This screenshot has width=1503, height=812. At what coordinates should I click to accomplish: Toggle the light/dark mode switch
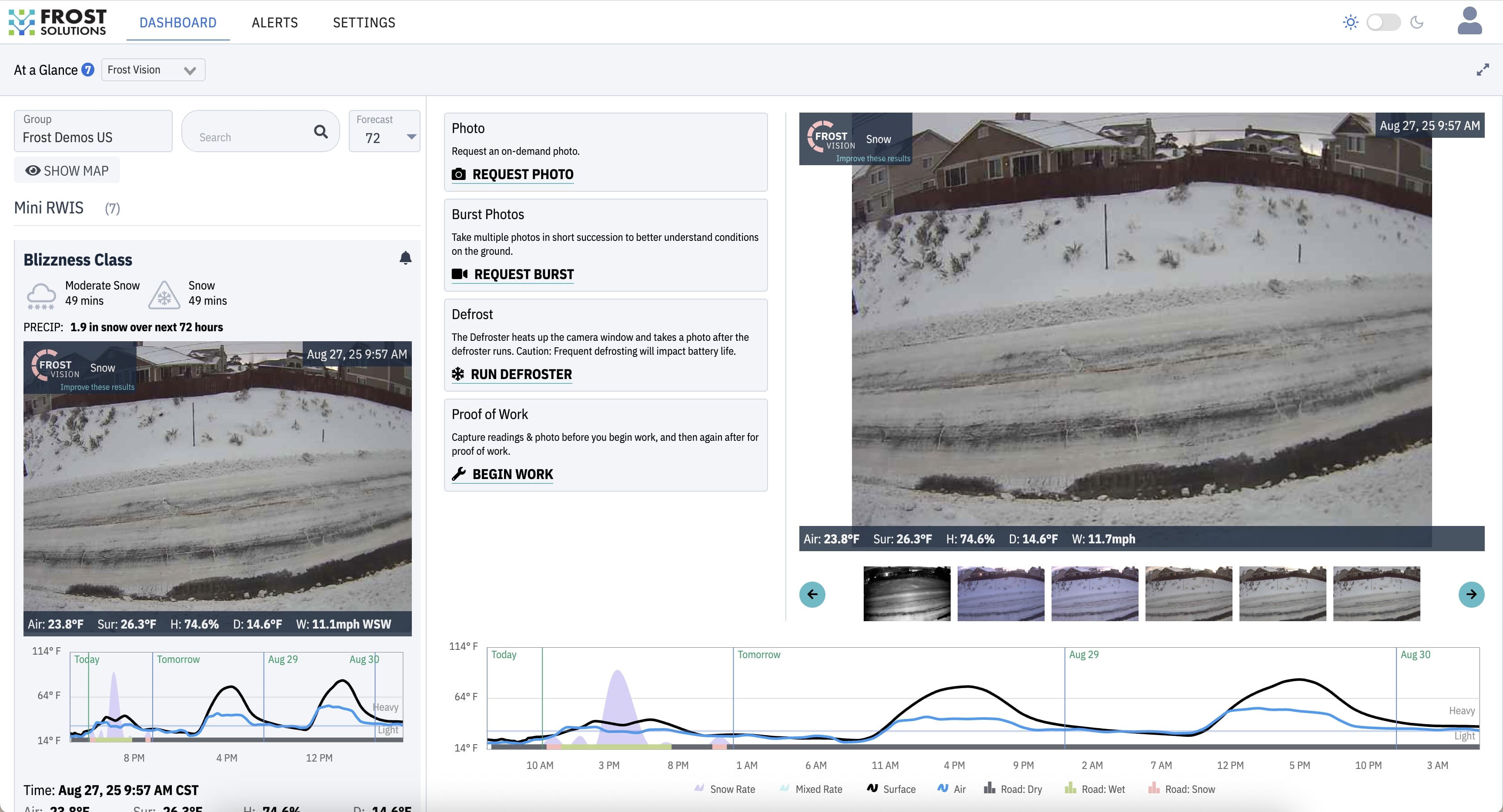click(x=1383, y=23)
